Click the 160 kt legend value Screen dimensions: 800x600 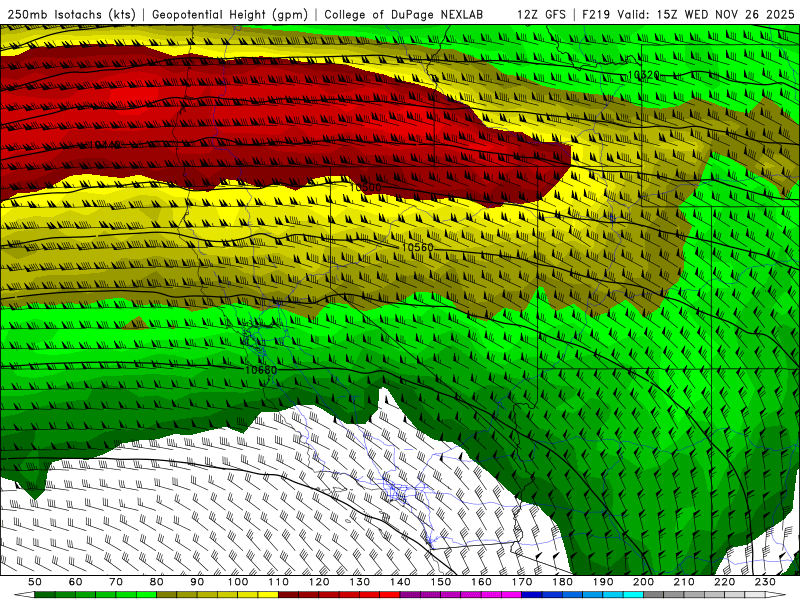(481, 582)
